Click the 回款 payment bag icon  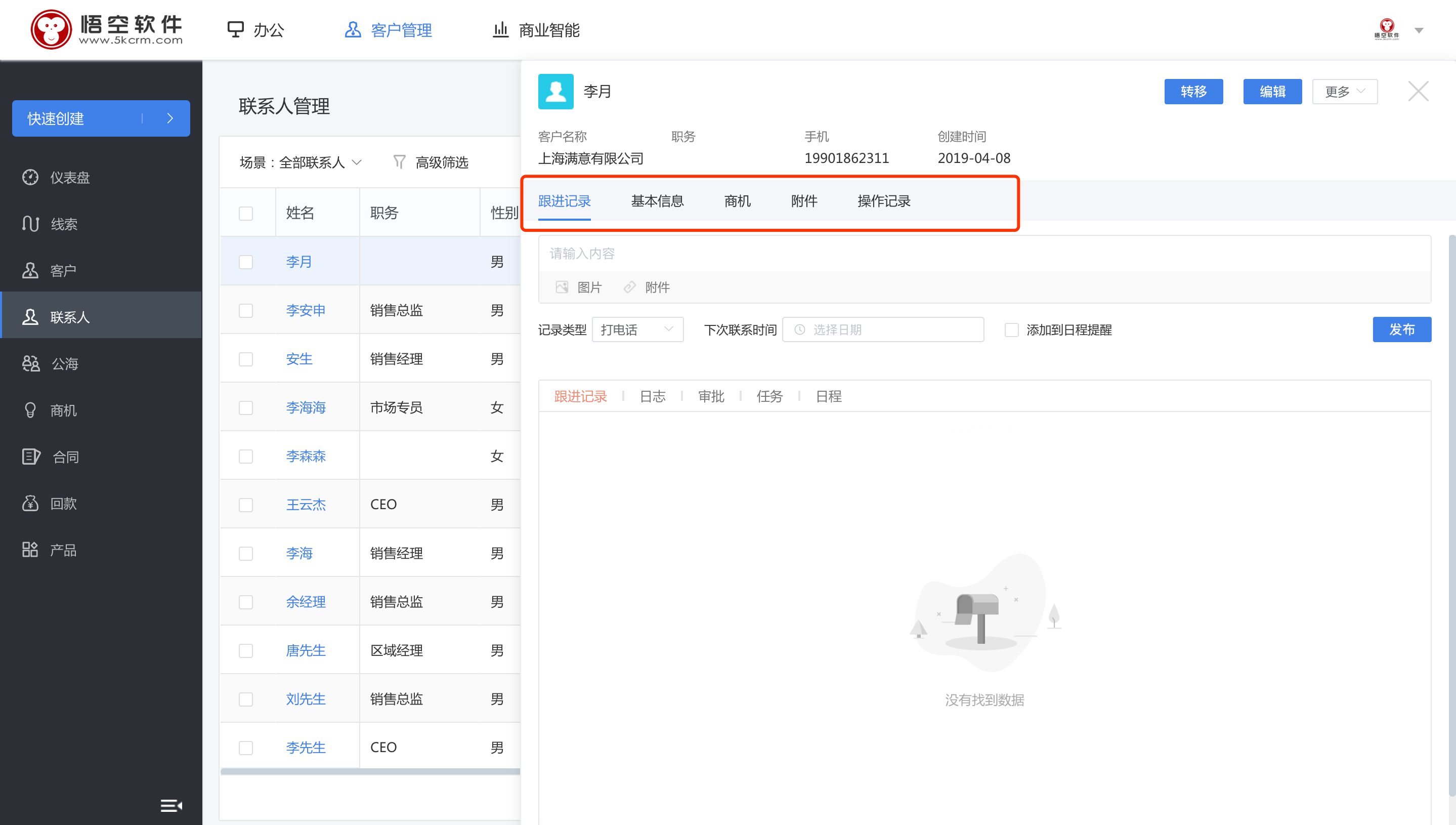(30, 503)
